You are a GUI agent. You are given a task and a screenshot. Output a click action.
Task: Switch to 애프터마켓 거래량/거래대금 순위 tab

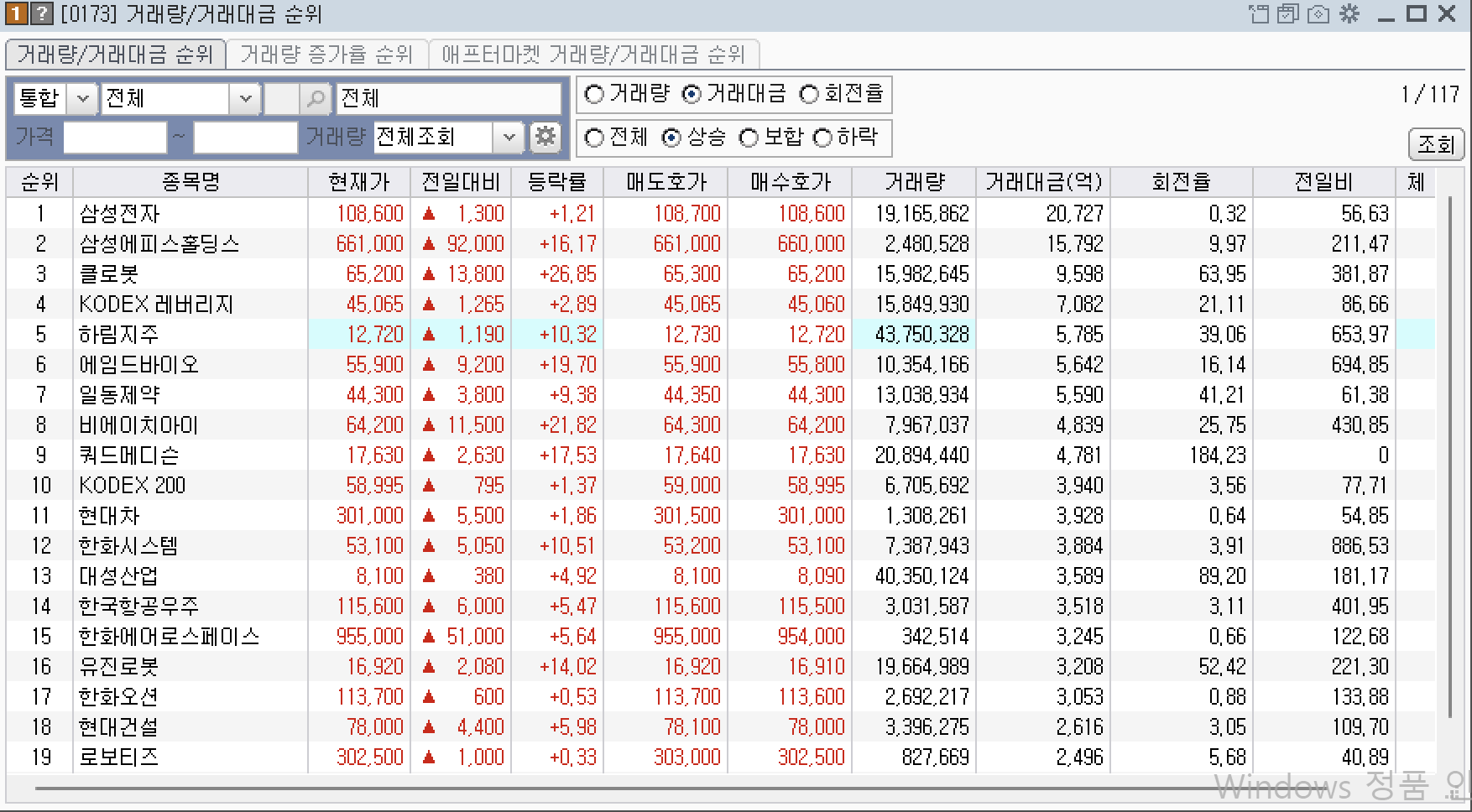click(x=593, y=55)
